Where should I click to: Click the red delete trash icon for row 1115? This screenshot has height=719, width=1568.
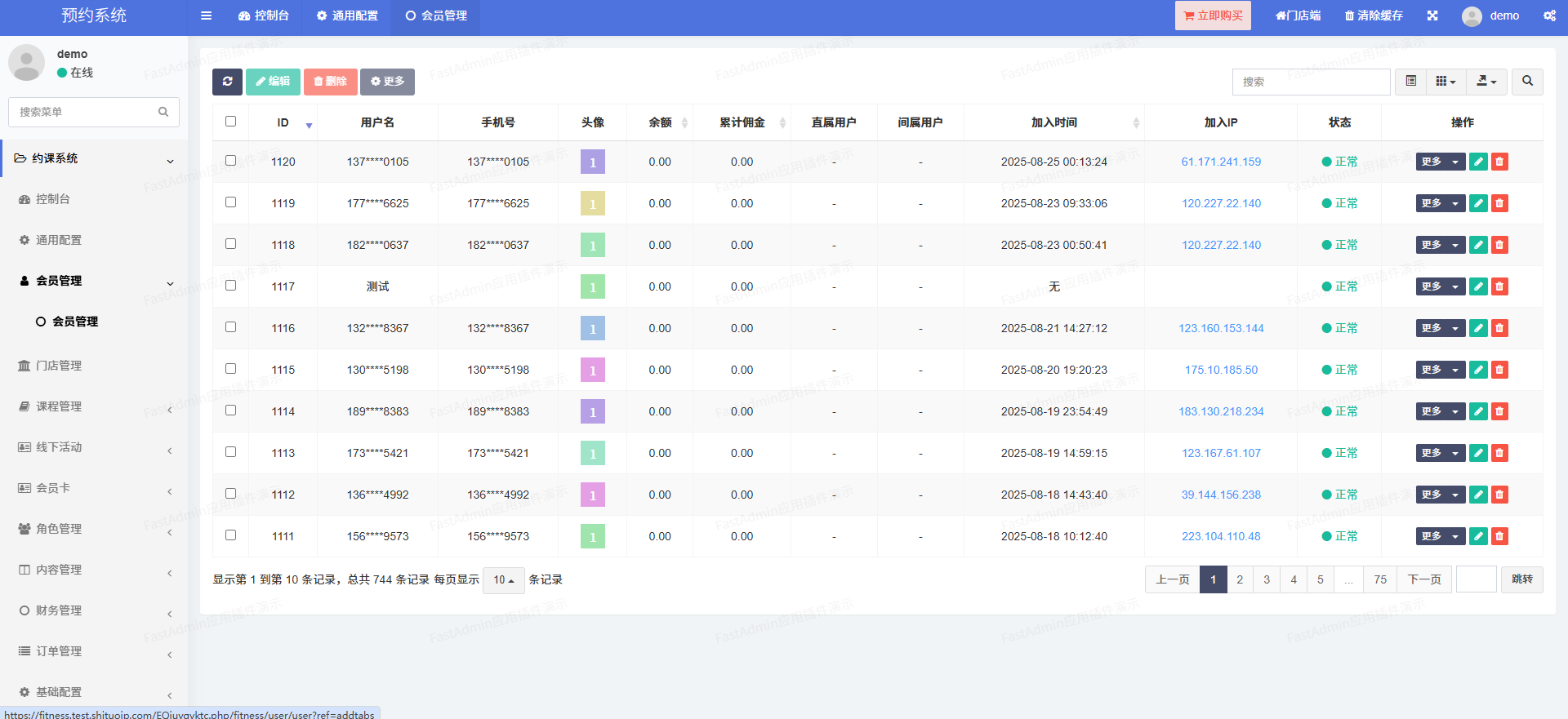(1499, 370)
